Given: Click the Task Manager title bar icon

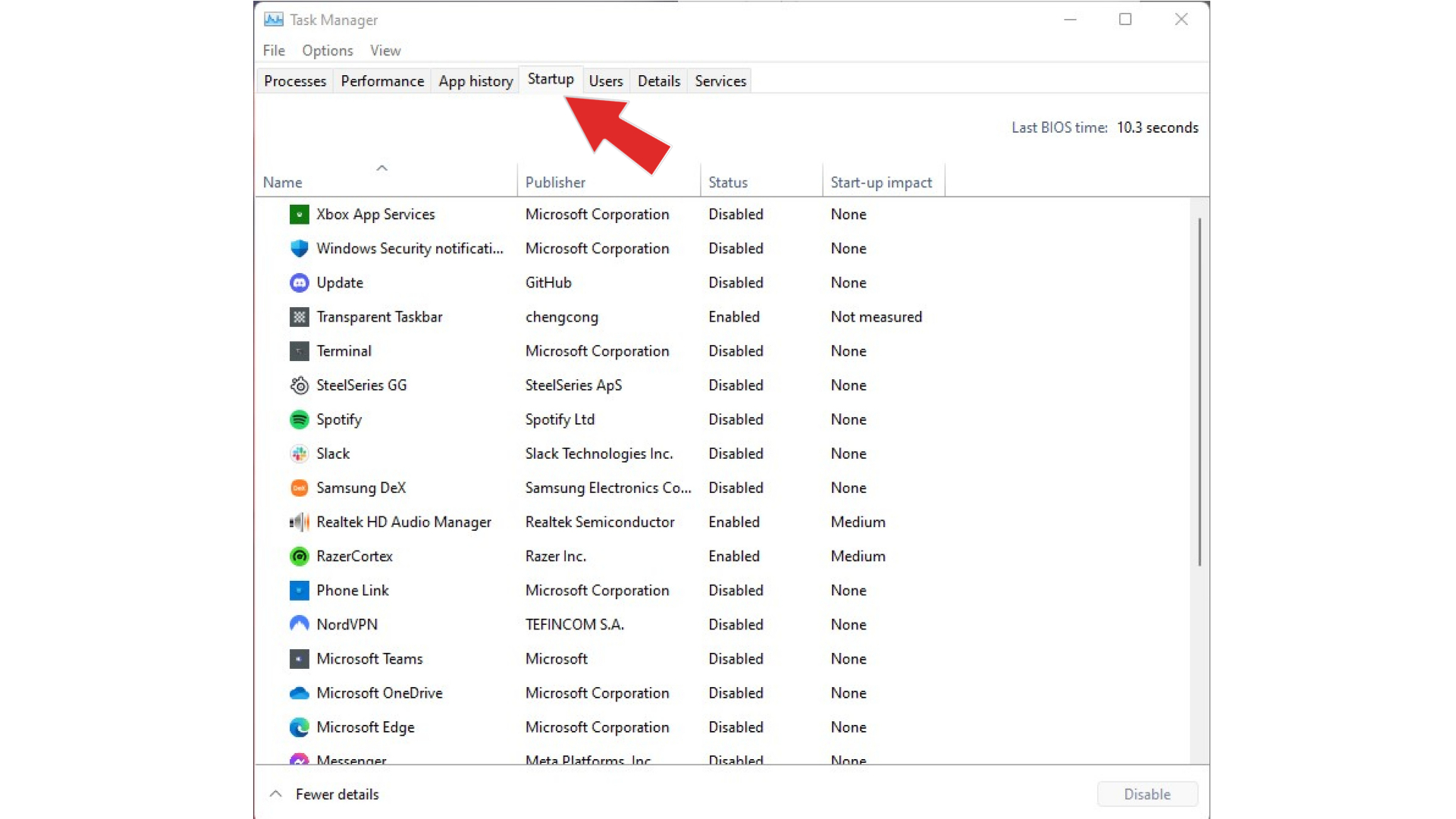Looking at the screenshot, I should (x=274, y=20).
